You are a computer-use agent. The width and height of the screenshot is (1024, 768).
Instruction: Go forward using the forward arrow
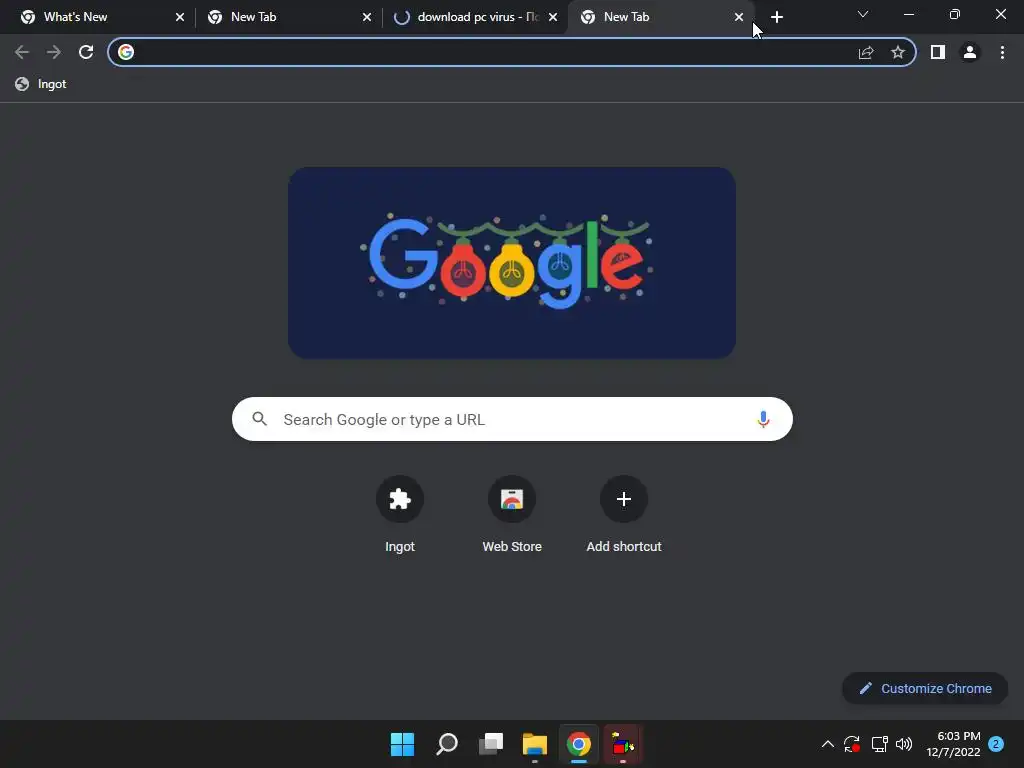(54, 52)
